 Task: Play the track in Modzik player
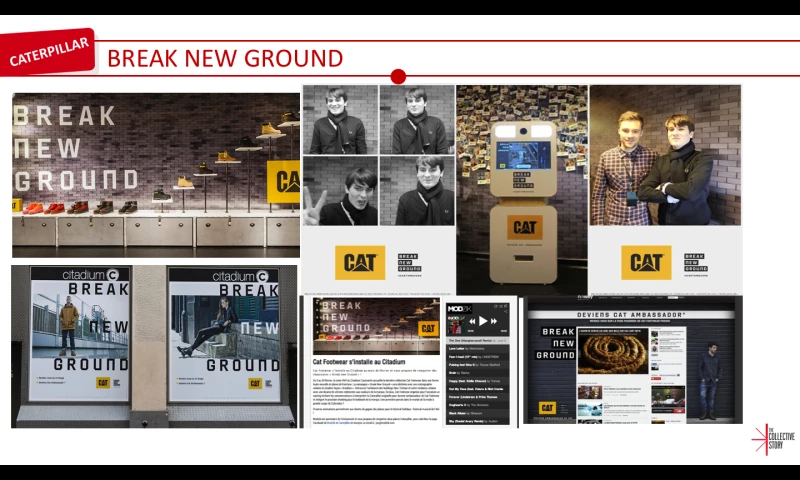pyautogui.click(x=483, y=321)
